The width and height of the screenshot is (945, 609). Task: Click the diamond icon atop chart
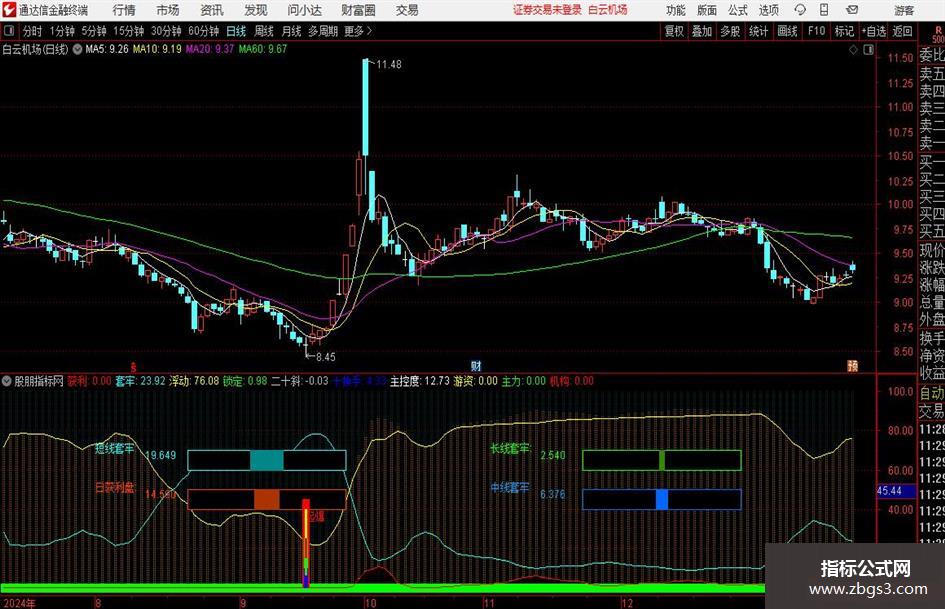tap(853, 50)
